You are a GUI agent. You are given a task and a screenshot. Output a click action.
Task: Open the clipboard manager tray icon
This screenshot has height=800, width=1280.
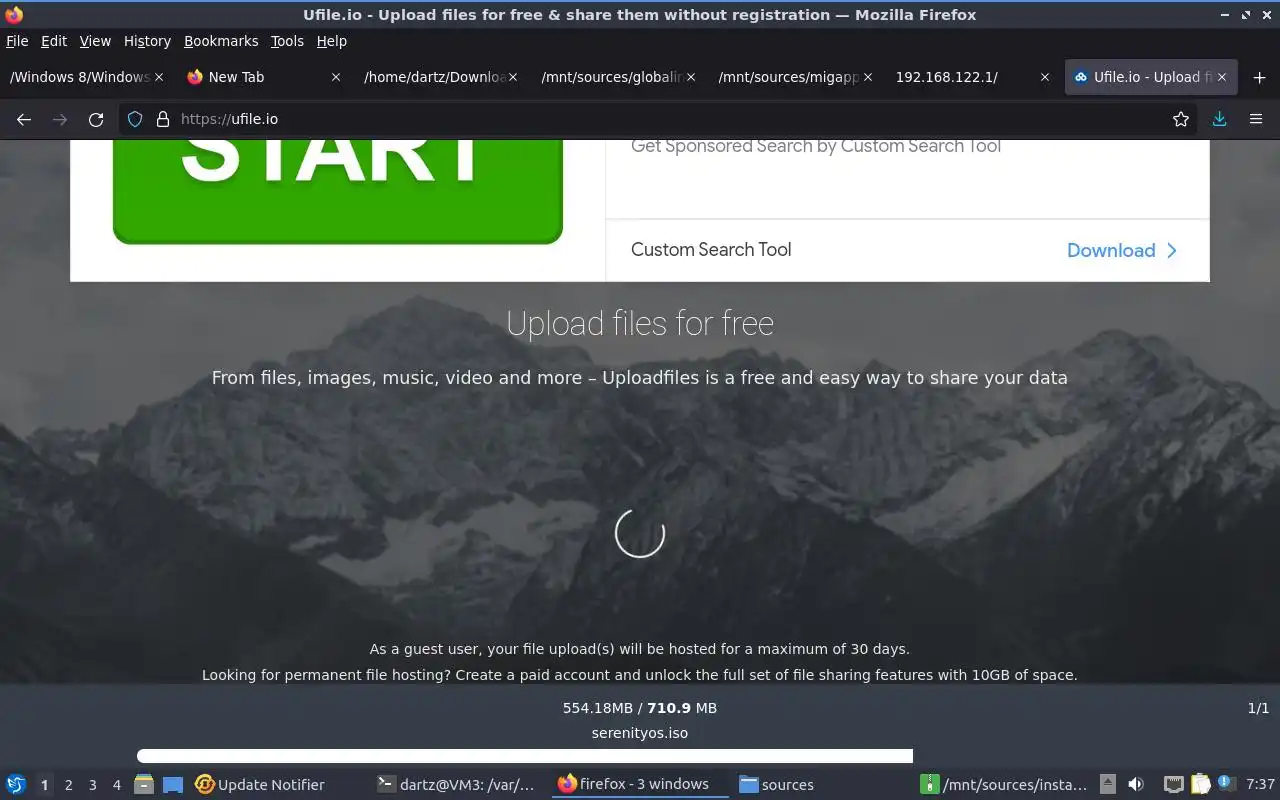point(1200,784)
